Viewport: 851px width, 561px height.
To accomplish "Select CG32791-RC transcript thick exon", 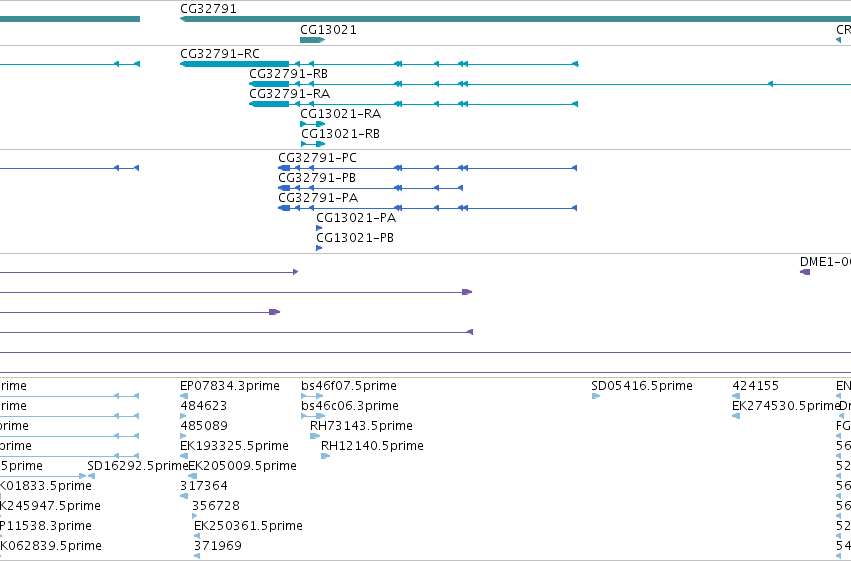I will point(234,64).
